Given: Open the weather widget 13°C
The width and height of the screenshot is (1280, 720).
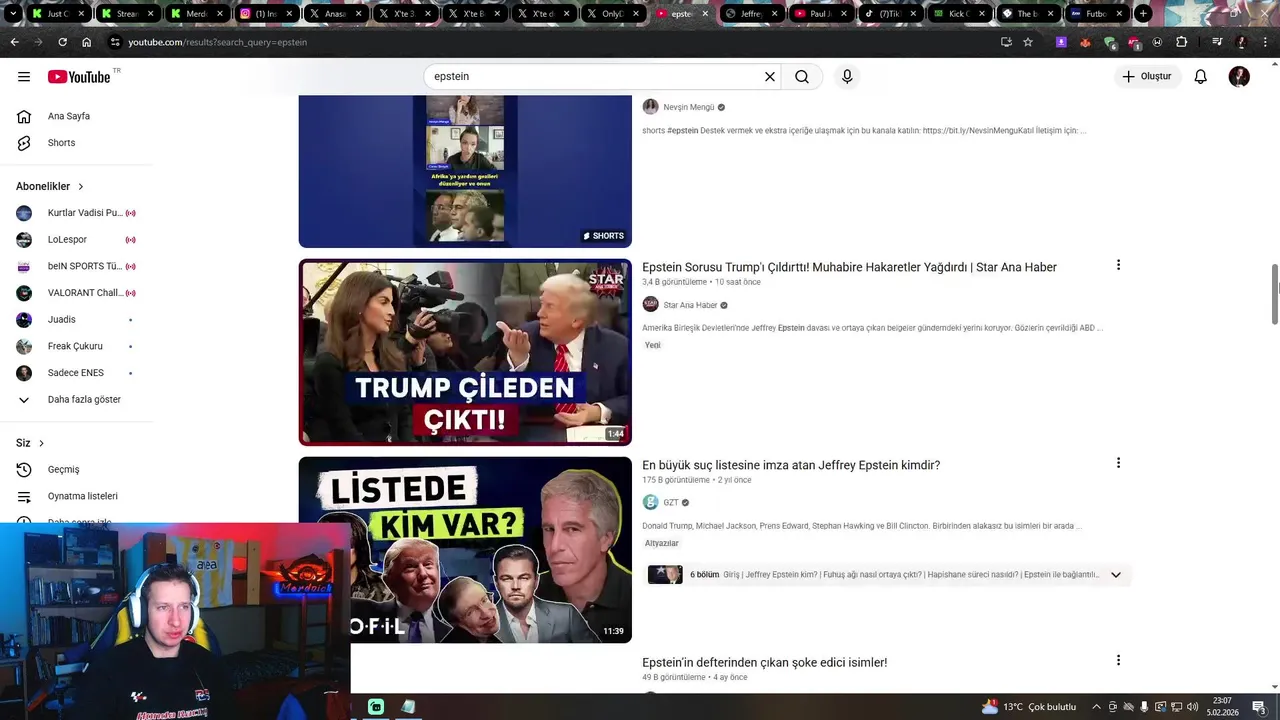Looking at the screenshot, I should (1028, 707).
